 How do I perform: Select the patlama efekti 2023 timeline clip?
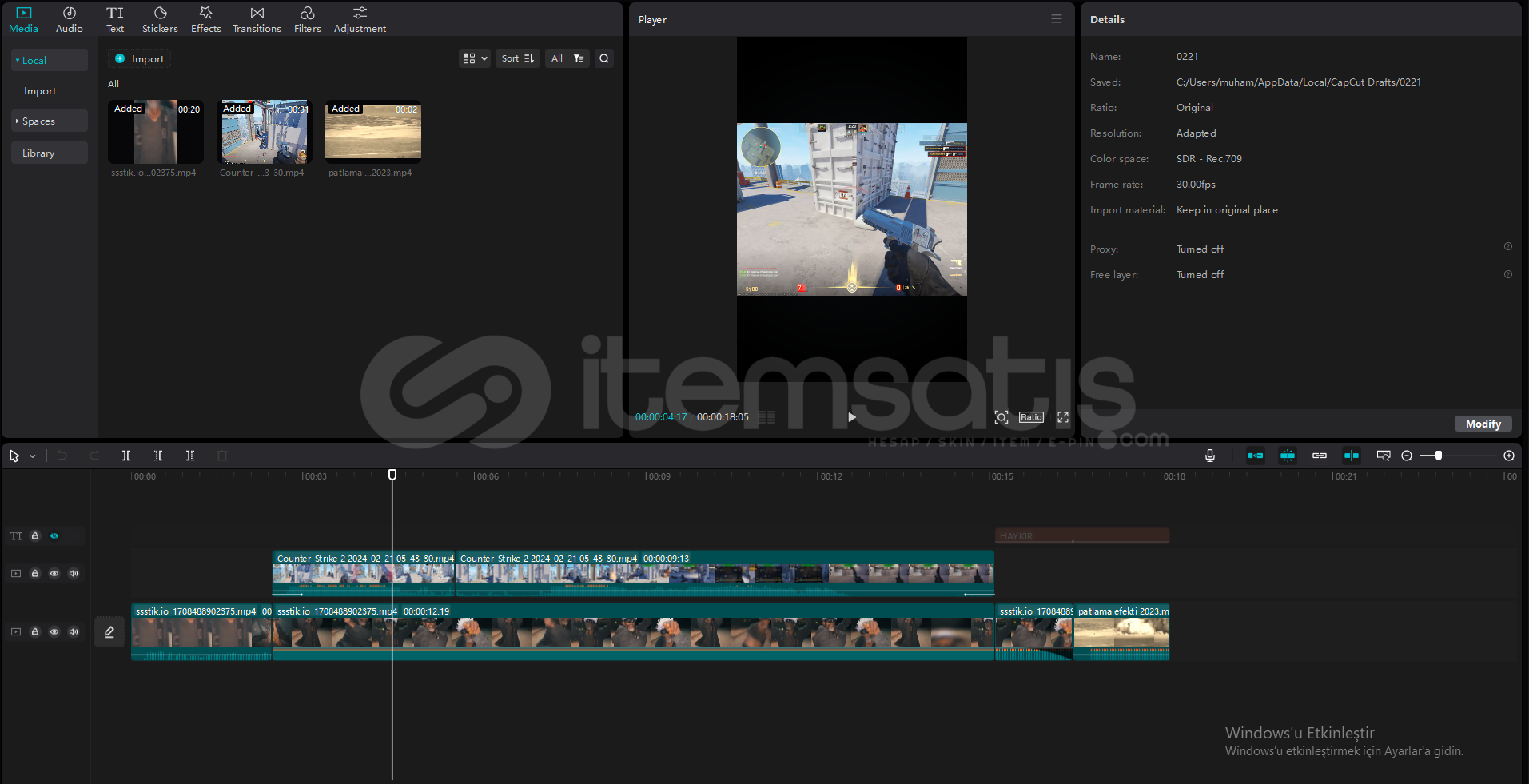[1121, 631]
